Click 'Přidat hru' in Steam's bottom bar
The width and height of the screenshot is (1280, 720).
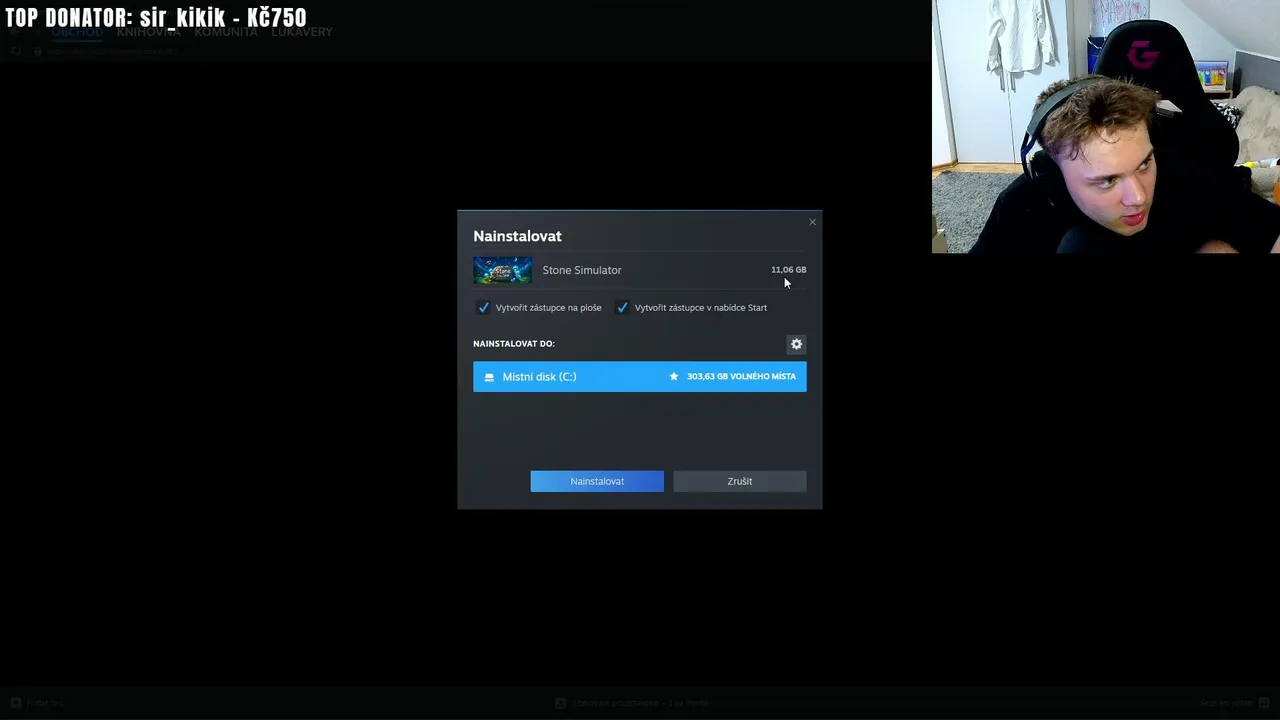click(x=37, y=703)
